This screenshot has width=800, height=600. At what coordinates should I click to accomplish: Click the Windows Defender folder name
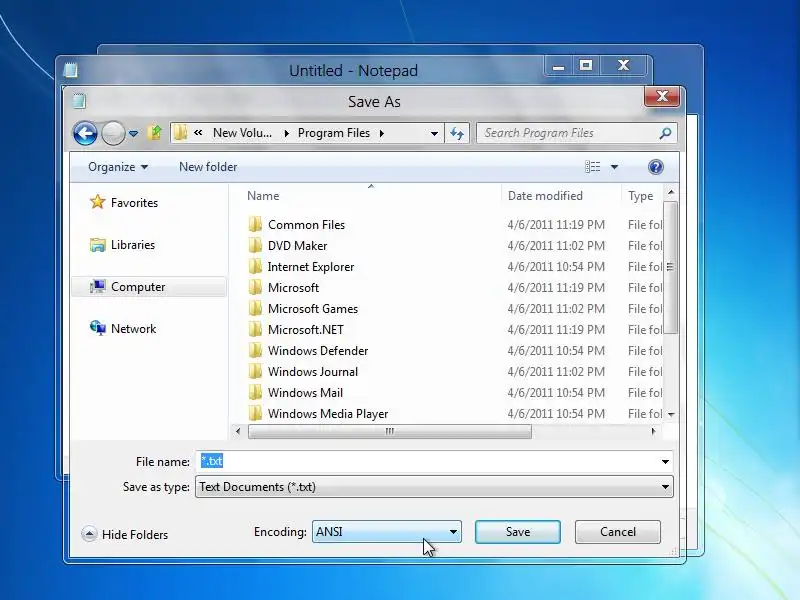coord(318,351)
